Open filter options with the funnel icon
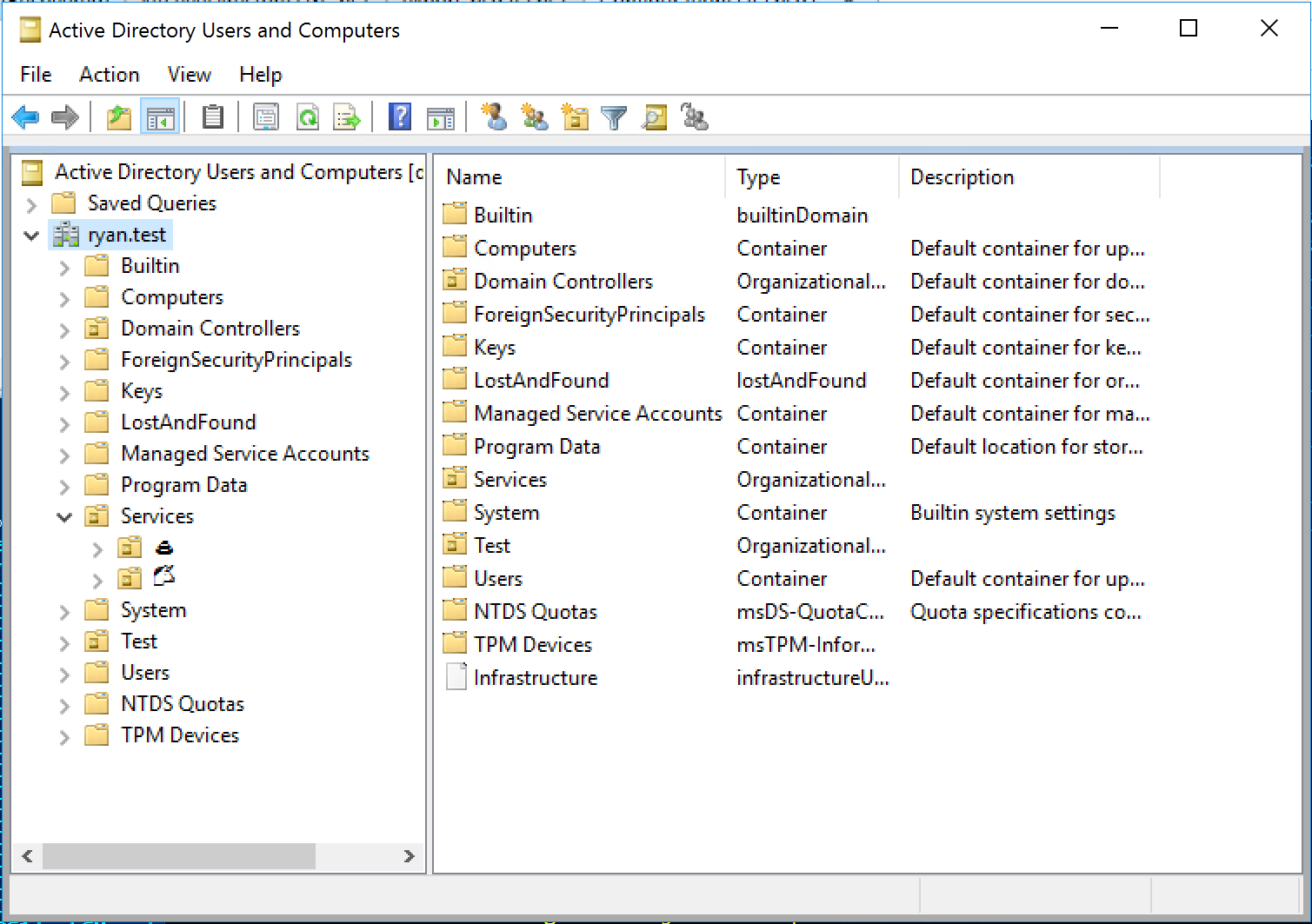Viewport: 1312px width, 924px height. tap(614, 116)
